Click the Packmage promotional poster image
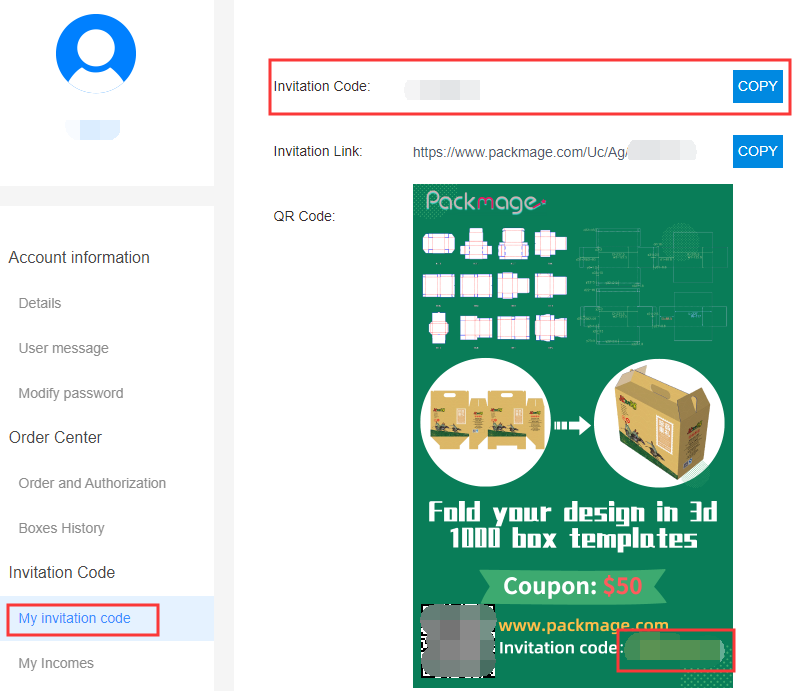Screen dimensions: 797x691 pyautogui.click(x=573, y=436)
